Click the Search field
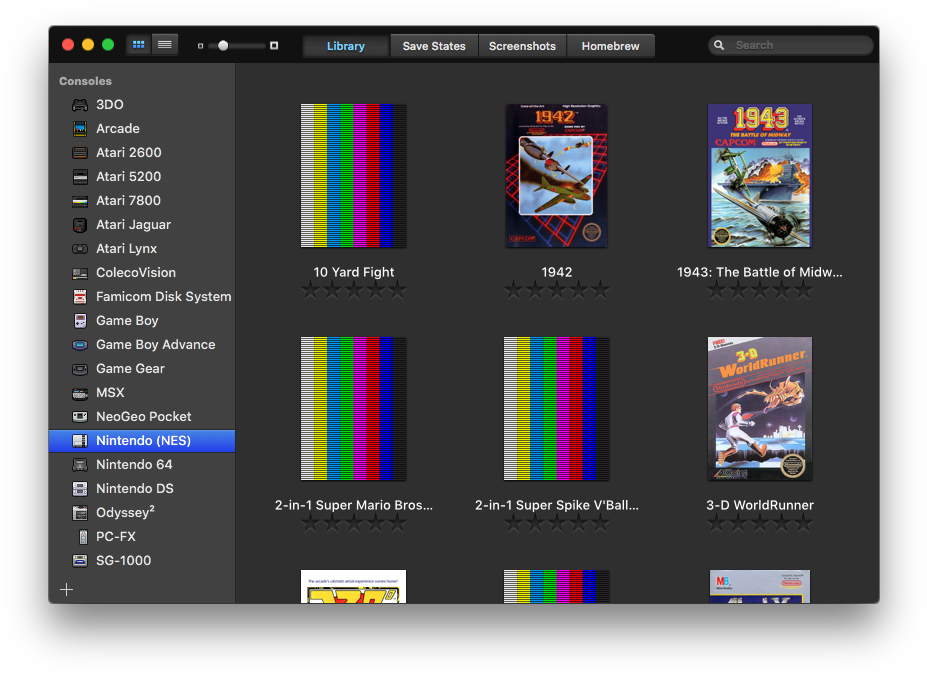The height and width of the screenshot is (676, 927). pos(790,45)
